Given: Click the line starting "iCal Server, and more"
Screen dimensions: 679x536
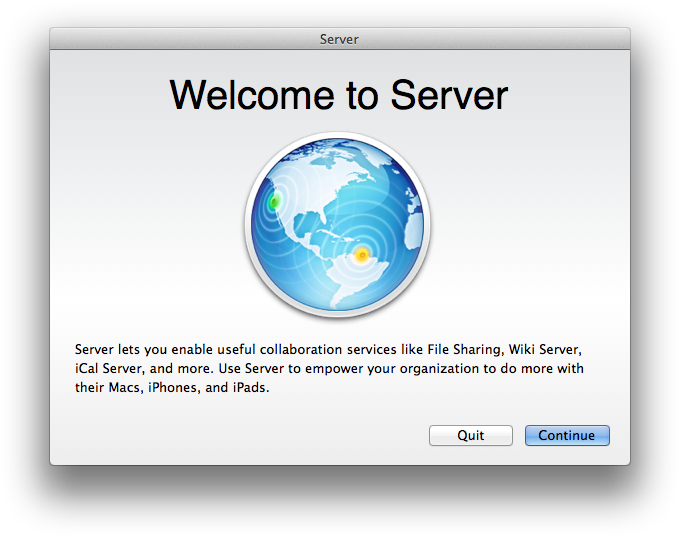Looking at the screenshot, I should [x=329, y=368].
